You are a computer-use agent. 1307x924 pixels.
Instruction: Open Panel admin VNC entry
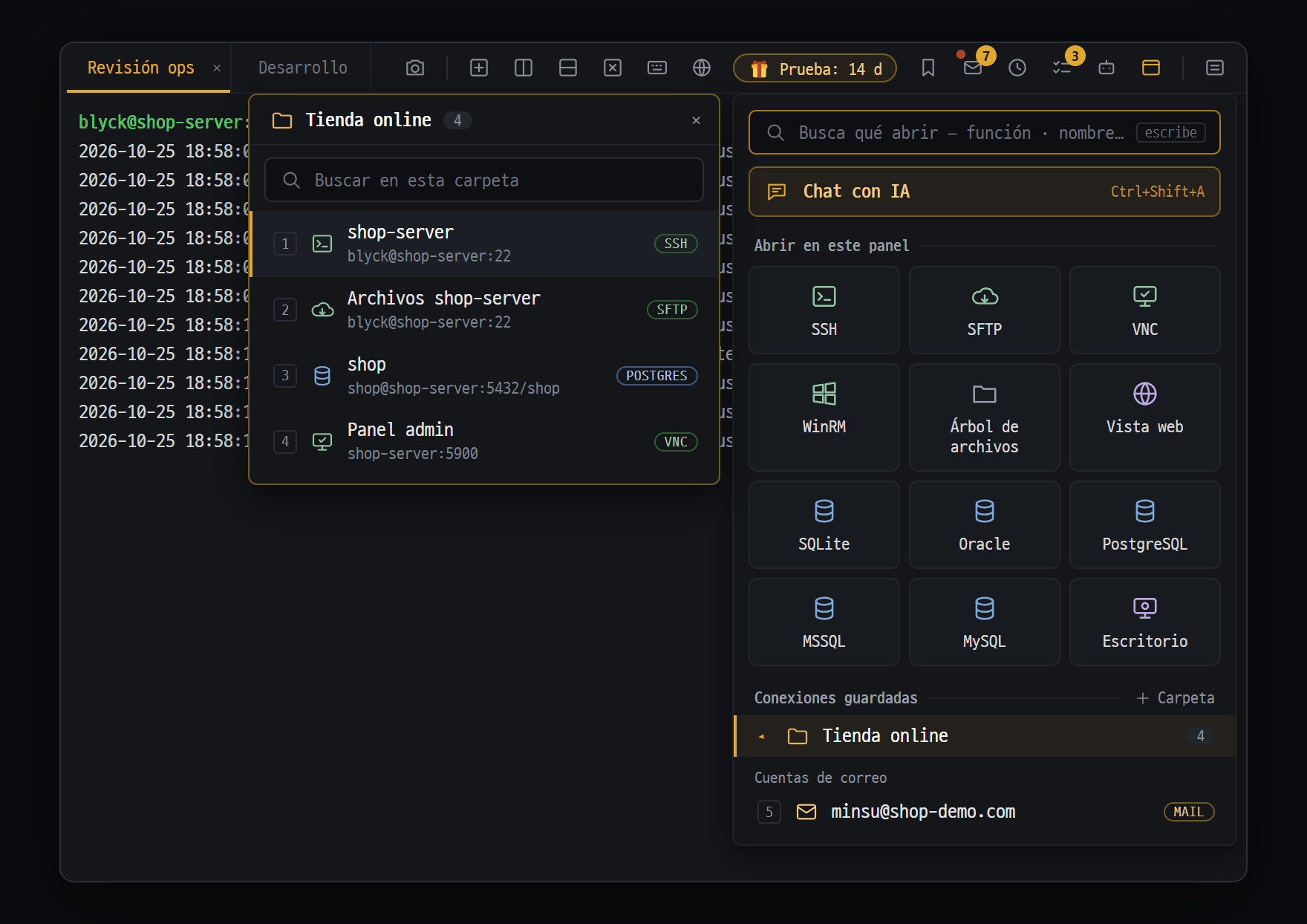pos(485,441)
